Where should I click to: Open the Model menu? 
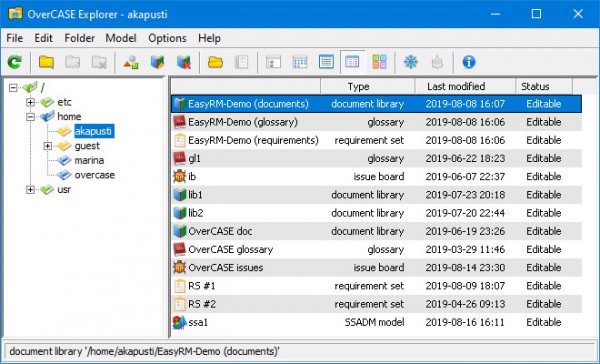121,38
